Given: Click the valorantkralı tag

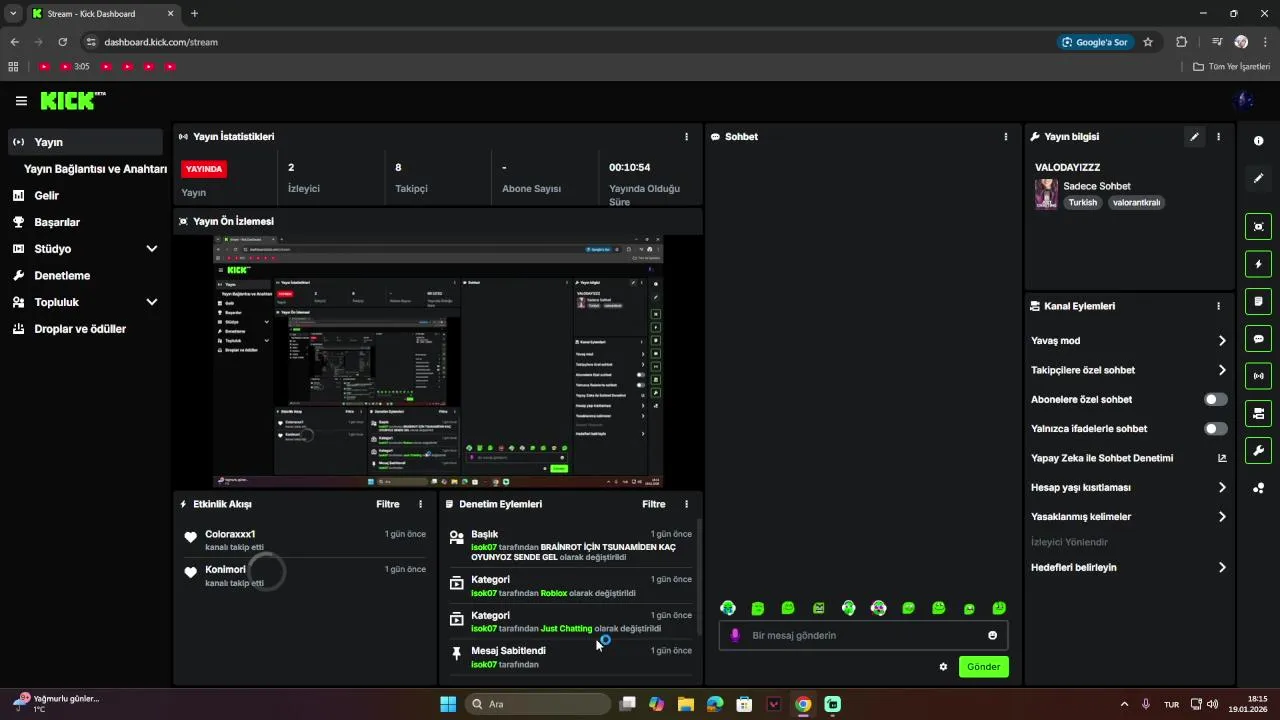Looking at the screenshot, I should click(1136, 202).
